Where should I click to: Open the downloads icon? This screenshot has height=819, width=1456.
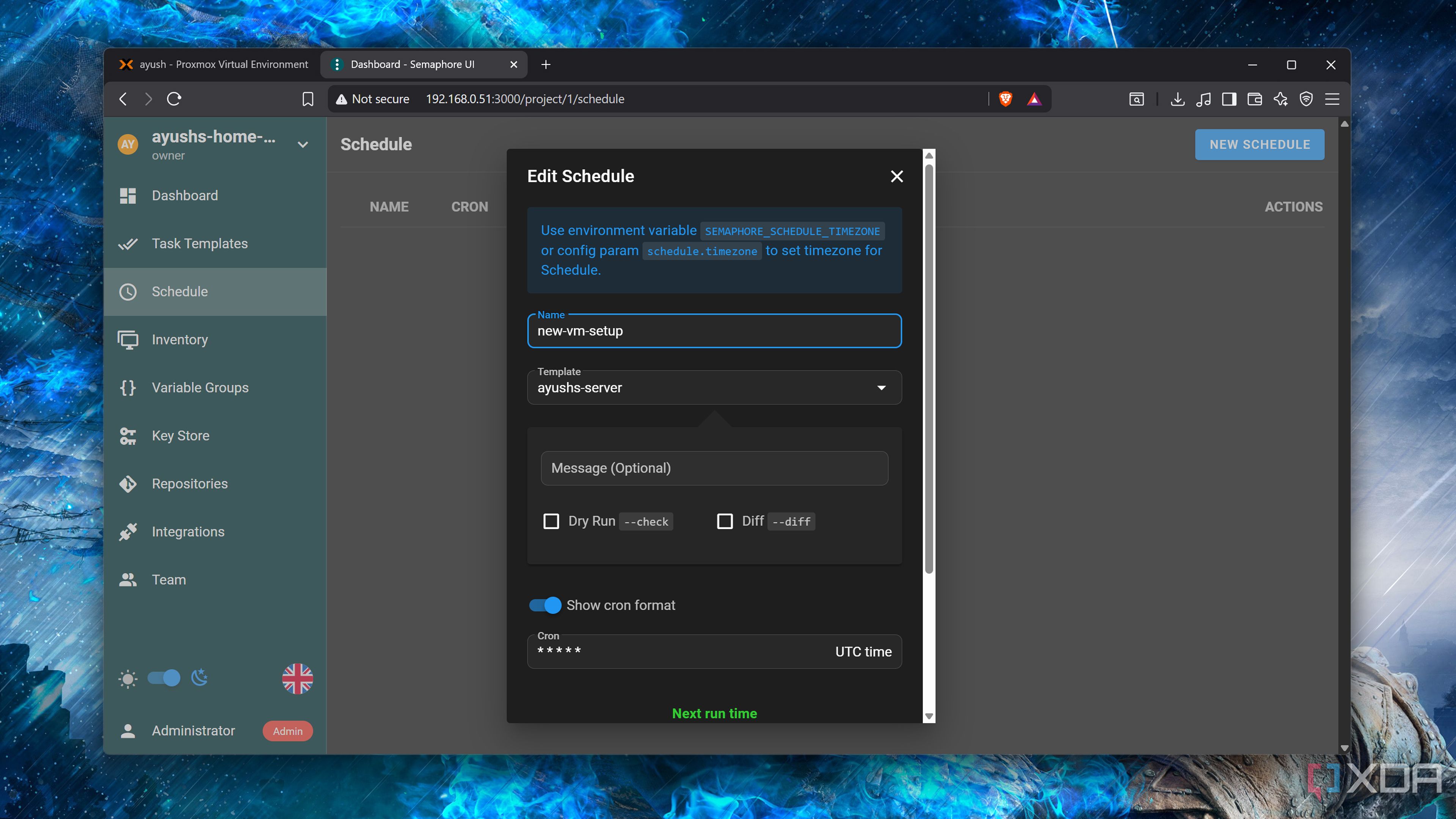(1177, 99)
